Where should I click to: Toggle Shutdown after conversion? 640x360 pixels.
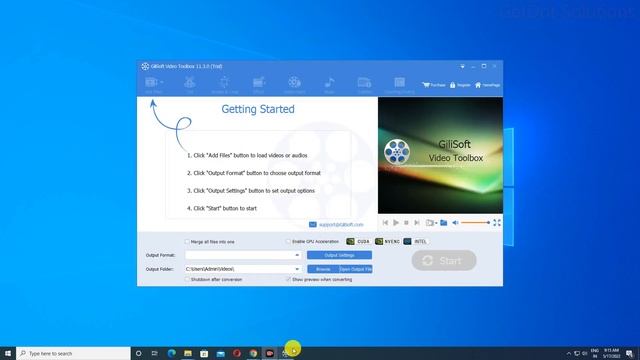[x=187, y=280]
